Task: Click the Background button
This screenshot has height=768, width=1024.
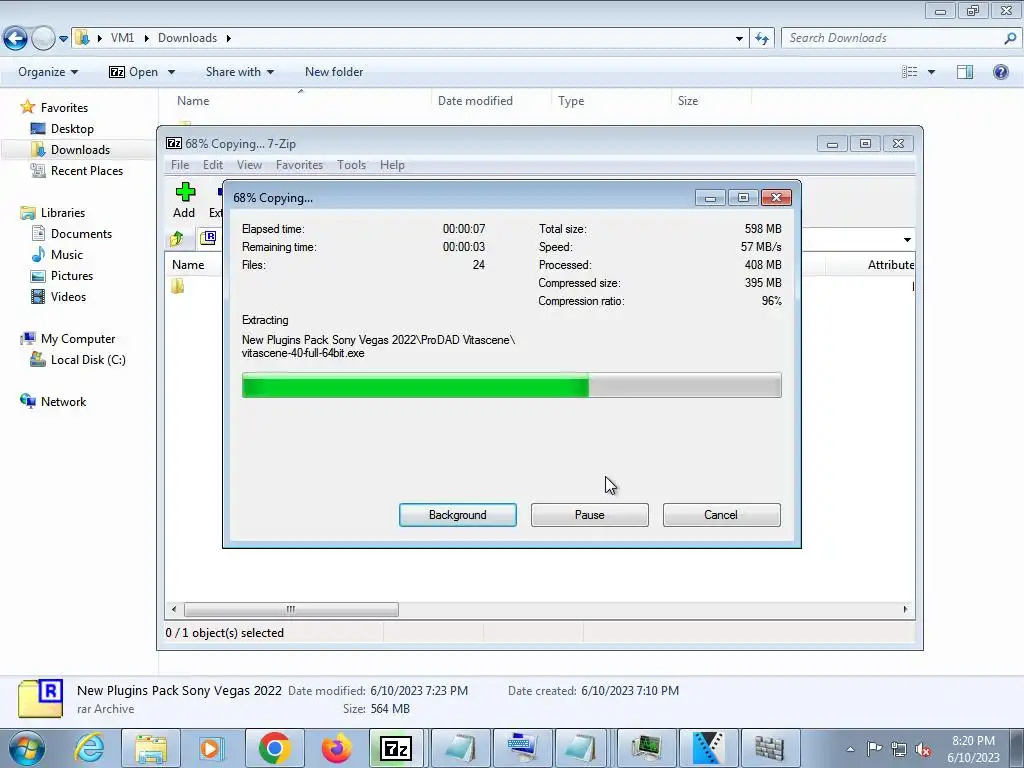Action: click(x=458, y=515)
